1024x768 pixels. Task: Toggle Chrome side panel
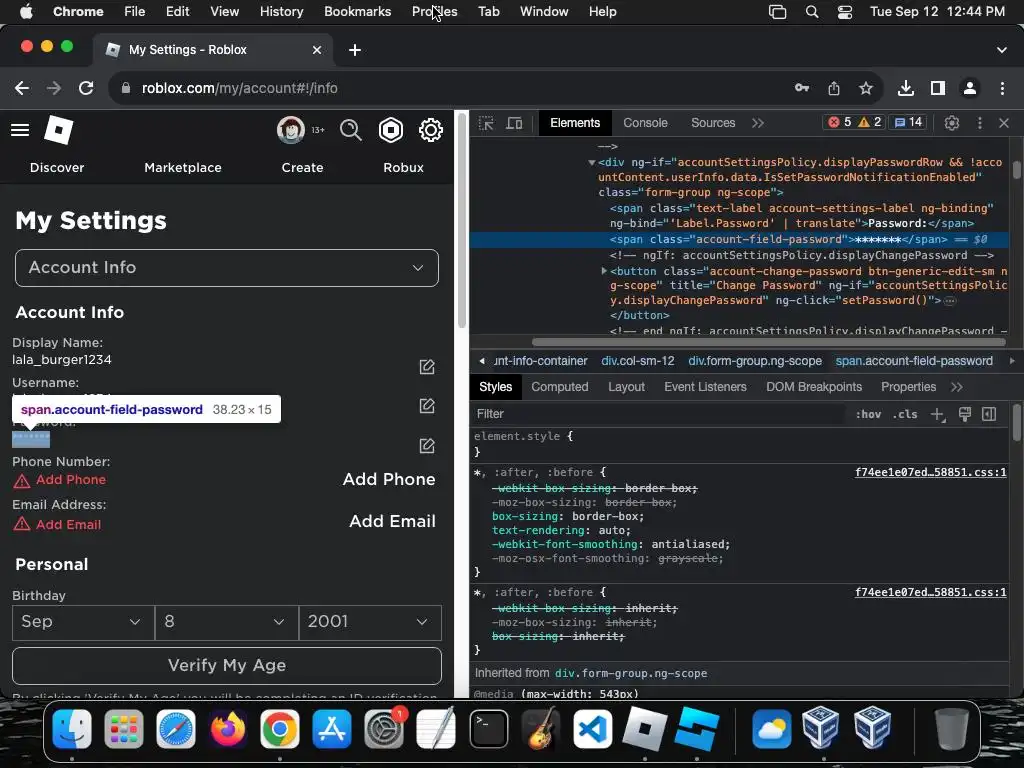[x=938, y=88]
